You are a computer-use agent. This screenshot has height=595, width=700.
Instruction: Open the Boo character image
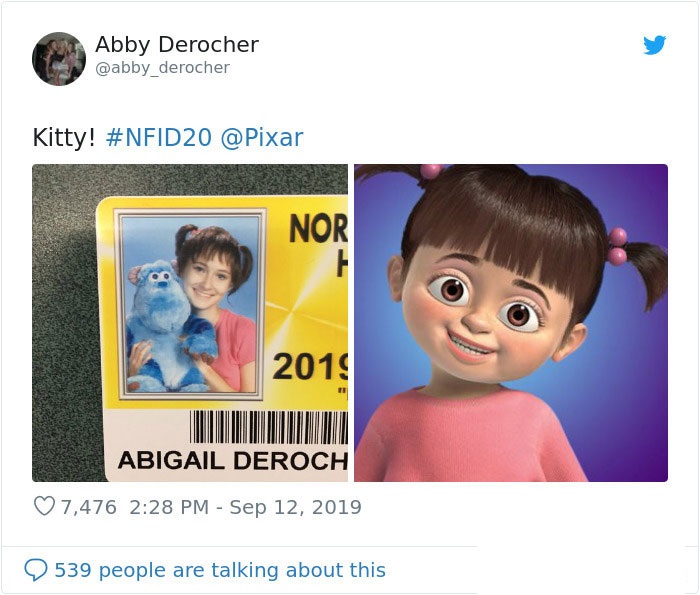[511, 323]
